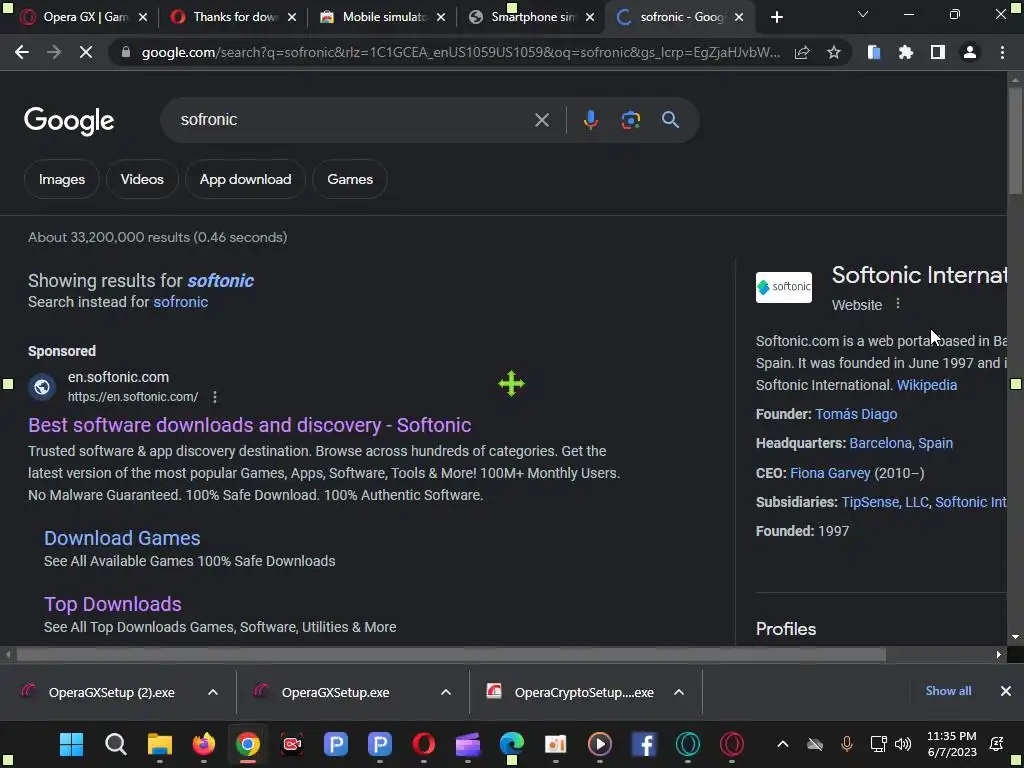Filter results by Videos

click(142, 180)
